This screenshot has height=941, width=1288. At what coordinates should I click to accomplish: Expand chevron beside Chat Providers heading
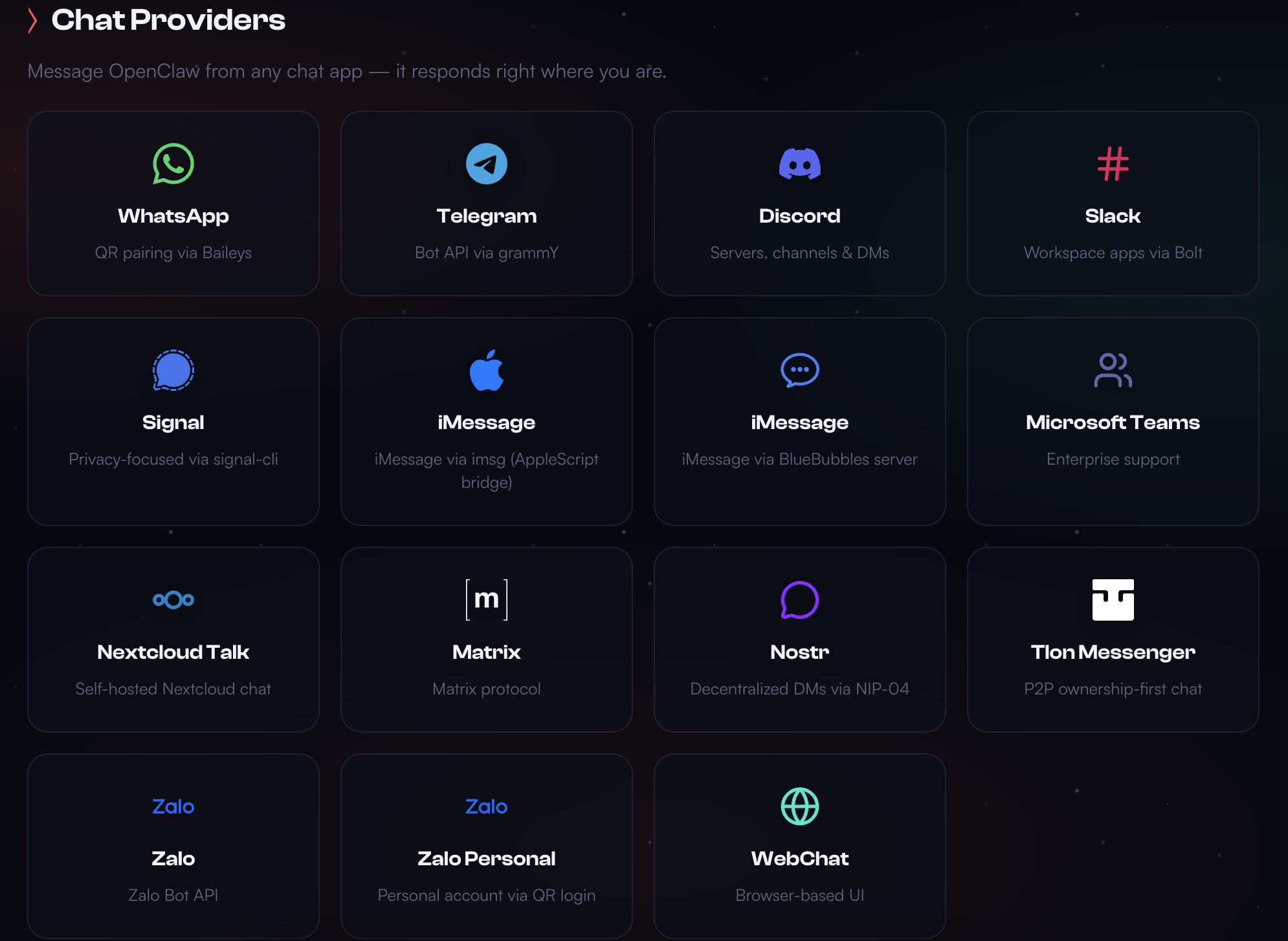32,20
